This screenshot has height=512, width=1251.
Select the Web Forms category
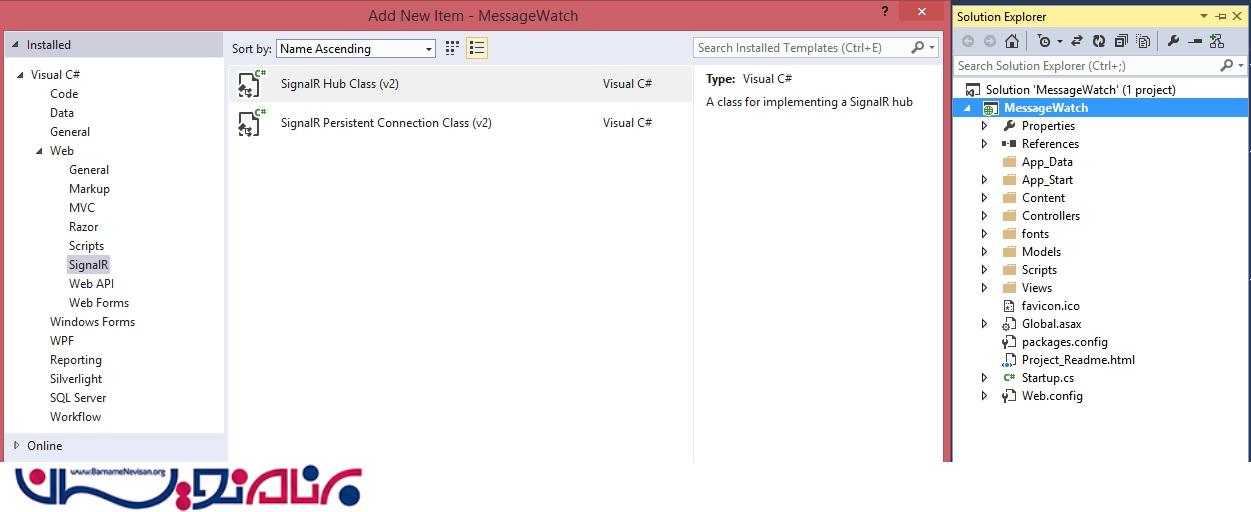click(x=99, y=303)
